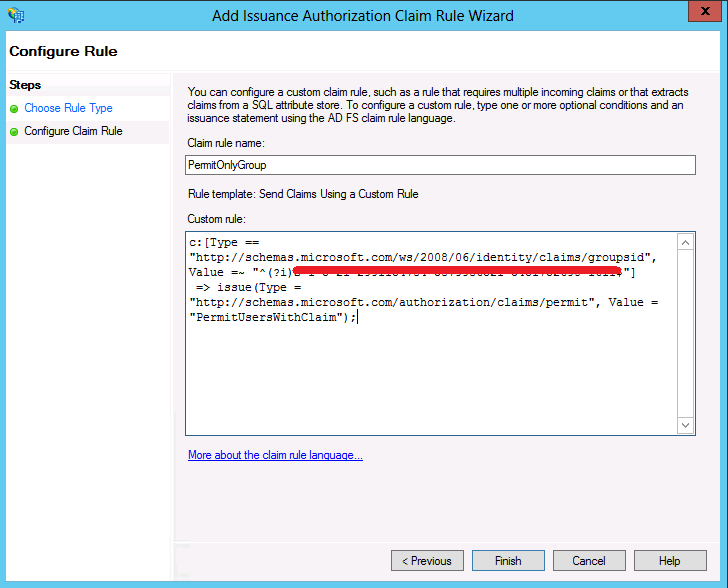Screen dimensions: 728x588
Task: Click green bullet beside Choose Rule Type
Action: pyautogui.click(x=14, y=109)
